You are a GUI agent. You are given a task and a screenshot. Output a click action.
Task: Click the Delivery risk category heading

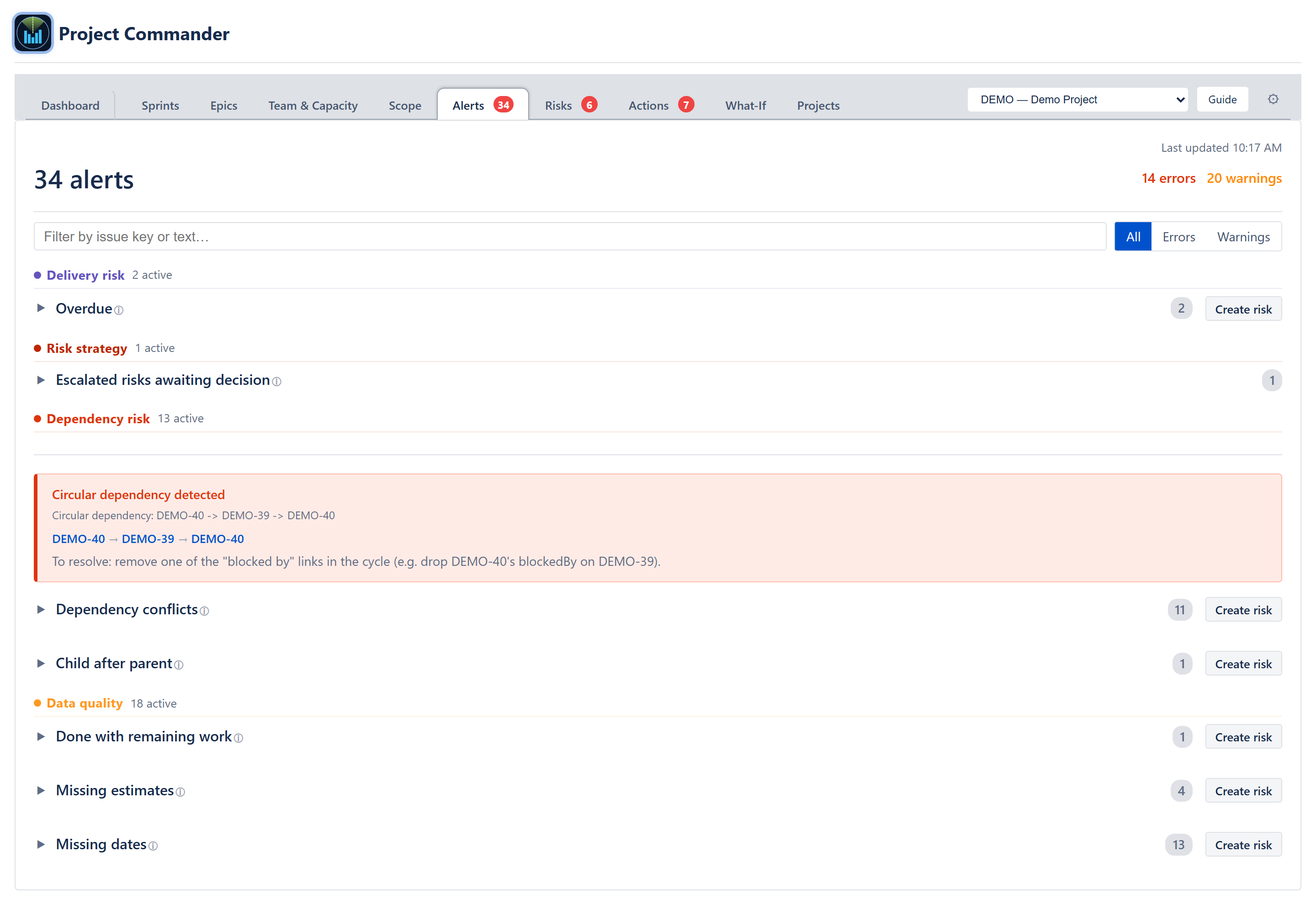point(85,275)
